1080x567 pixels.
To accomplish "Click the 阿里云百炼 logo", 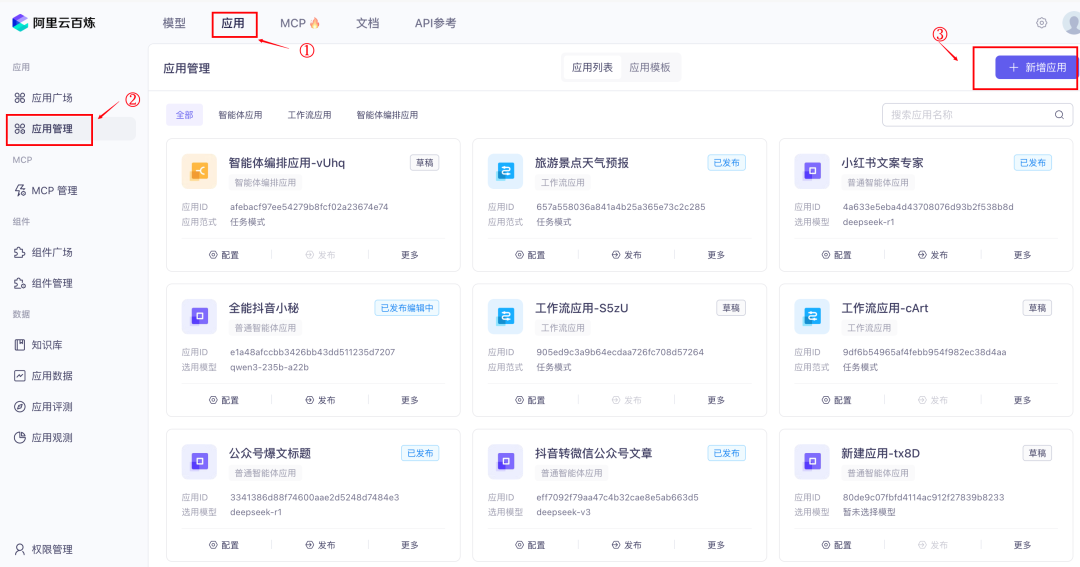I will point(54,23).
